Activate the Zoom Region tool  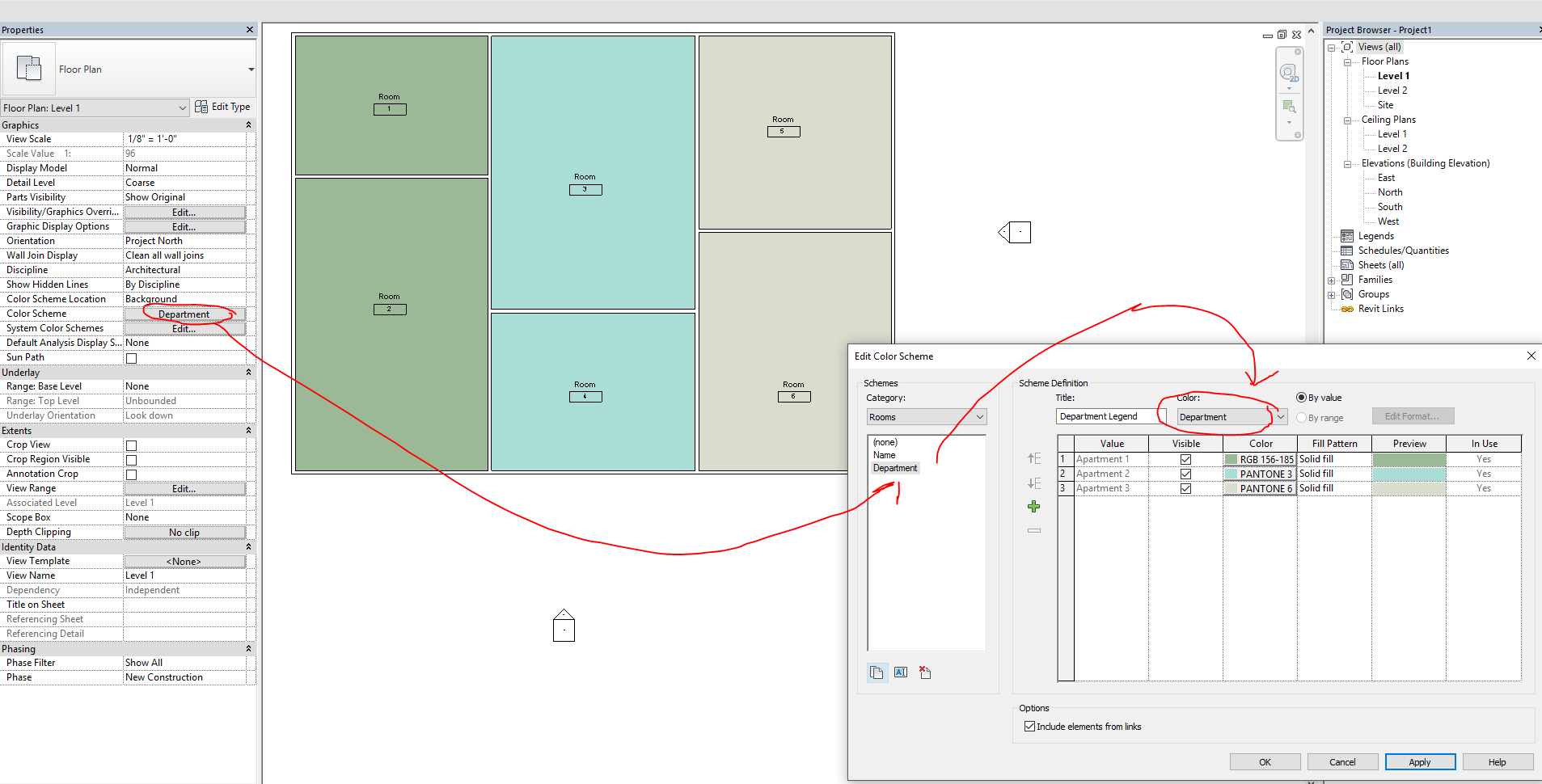1289,106
